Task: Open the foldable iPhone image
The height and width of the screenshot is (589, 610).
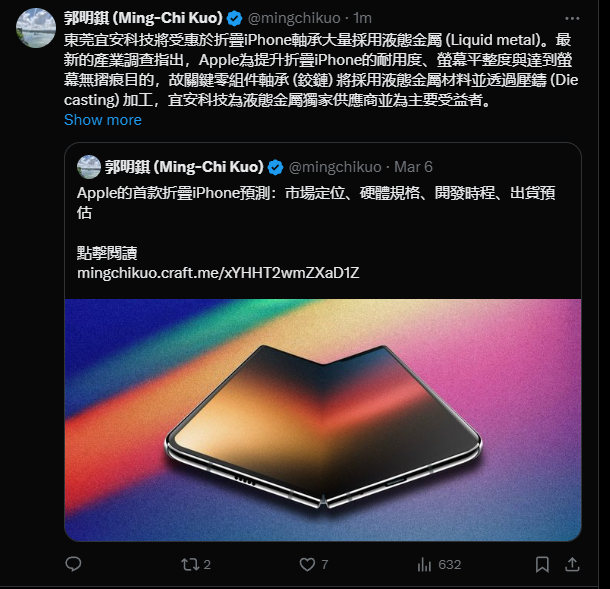Action: (x=323, y=420)
